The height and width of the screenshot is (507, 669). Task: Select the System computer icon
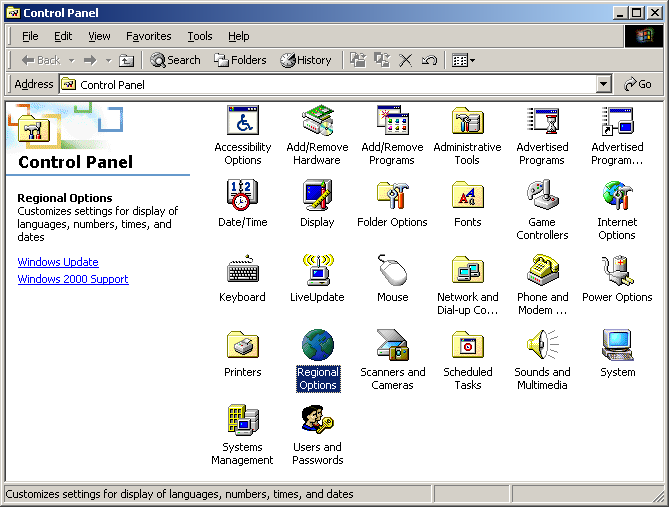click(617, 345)
